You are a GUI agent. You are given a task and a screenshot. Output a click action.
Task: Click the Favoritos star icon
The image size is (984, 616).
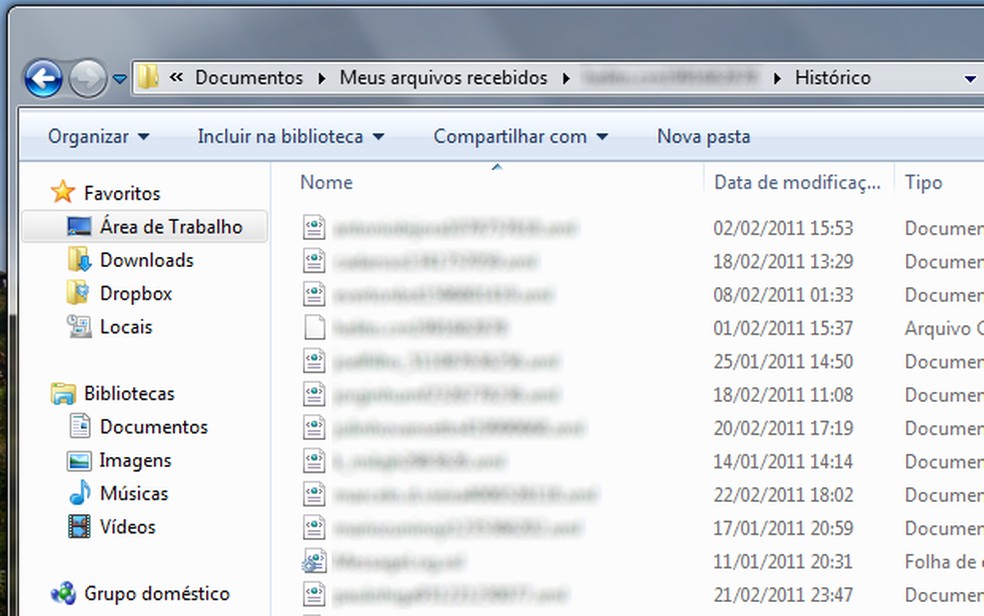click(x=63, y=192)
